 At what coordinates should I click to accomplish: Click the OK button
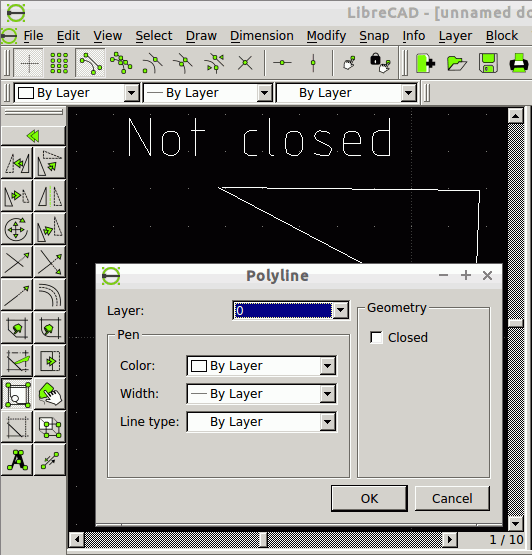(369, 498)
